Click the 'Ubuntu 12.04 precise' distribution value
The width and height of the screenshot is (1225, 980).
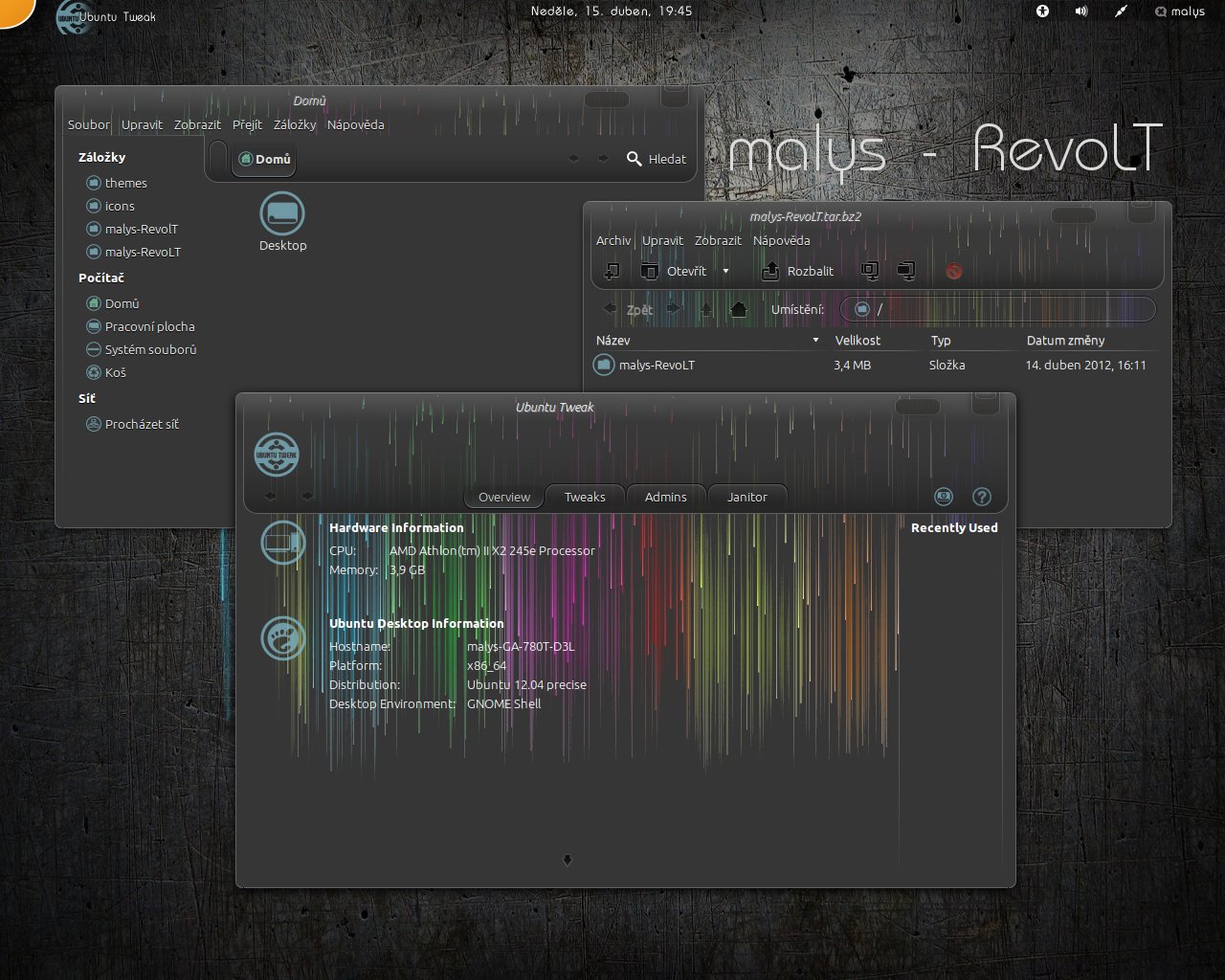pos(526,684)
